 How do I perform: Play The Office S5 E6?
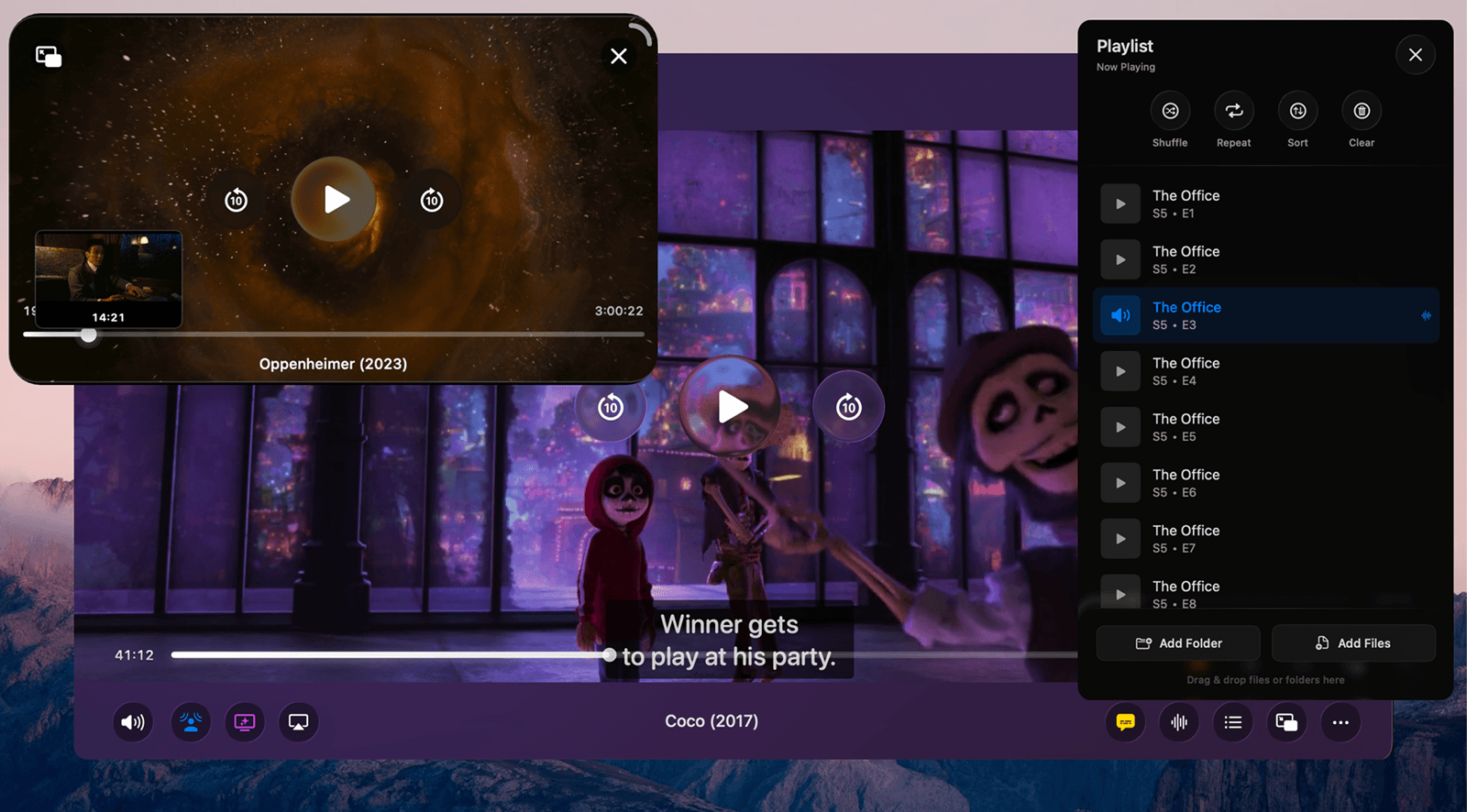[x=1120, y=483]
